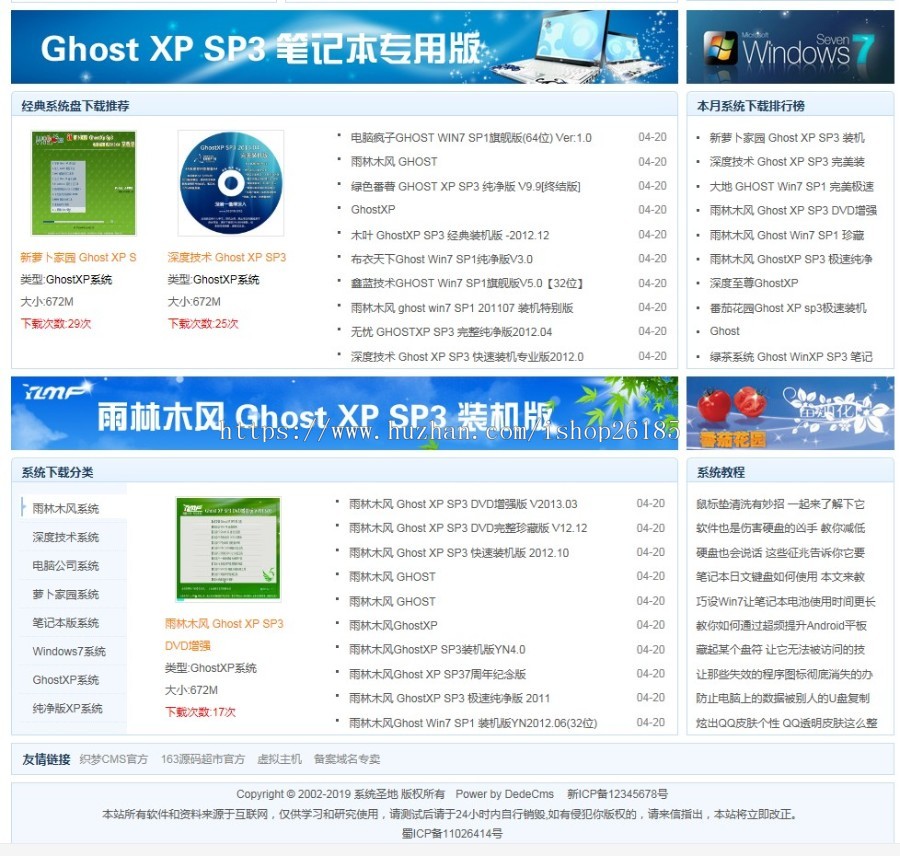Open ranking item 番茄花园Ghost XP sp3极速装机
The image size is (900, 856).
point(788,308)
